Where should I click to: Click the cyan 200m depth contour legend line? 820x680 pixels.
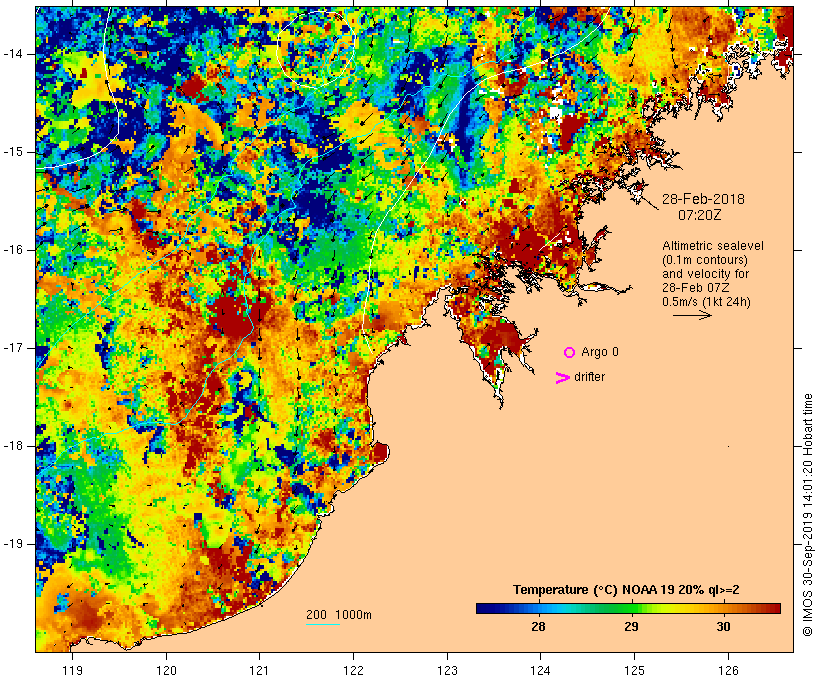[x=323, y=624]
